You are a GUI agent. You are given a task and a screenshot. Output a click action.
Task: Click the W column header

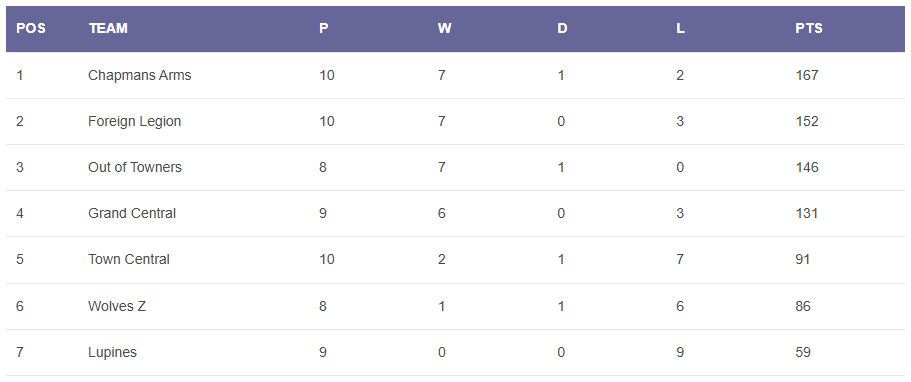(x=444, y=28)
